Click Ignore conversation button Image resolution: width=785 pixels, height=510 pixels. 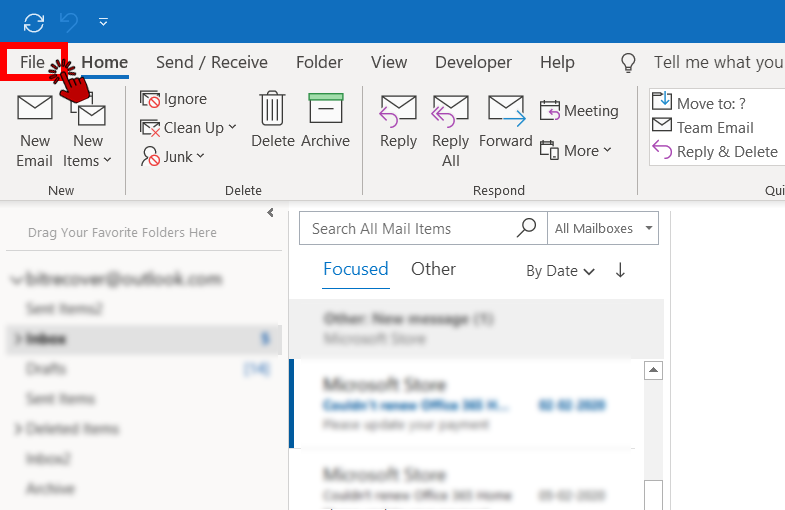pyautogui.click(x=173, y=99)
